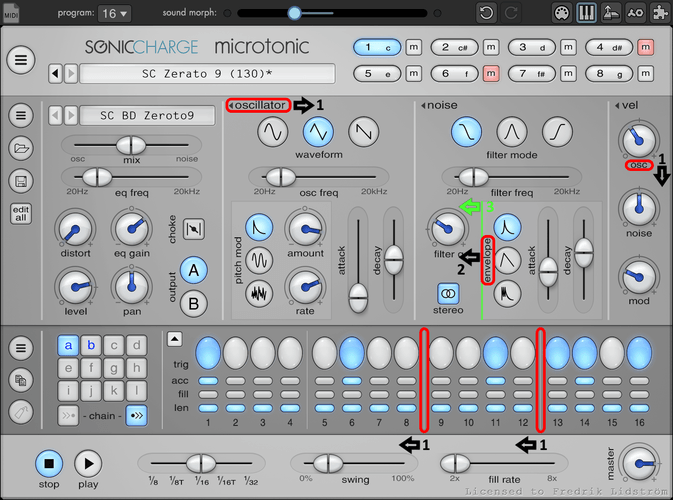Select output A

194,270
